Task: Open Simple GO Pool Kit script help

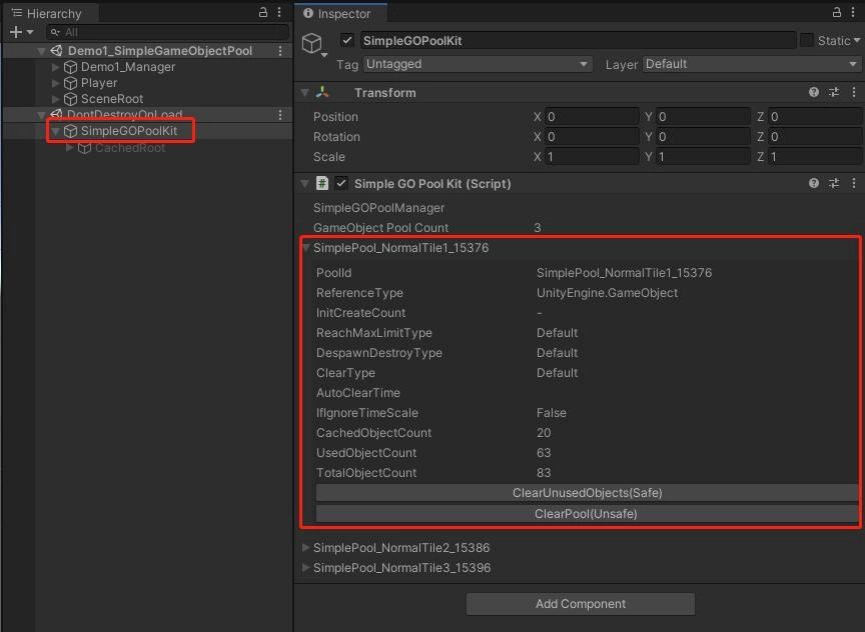Action: [814, 183]
